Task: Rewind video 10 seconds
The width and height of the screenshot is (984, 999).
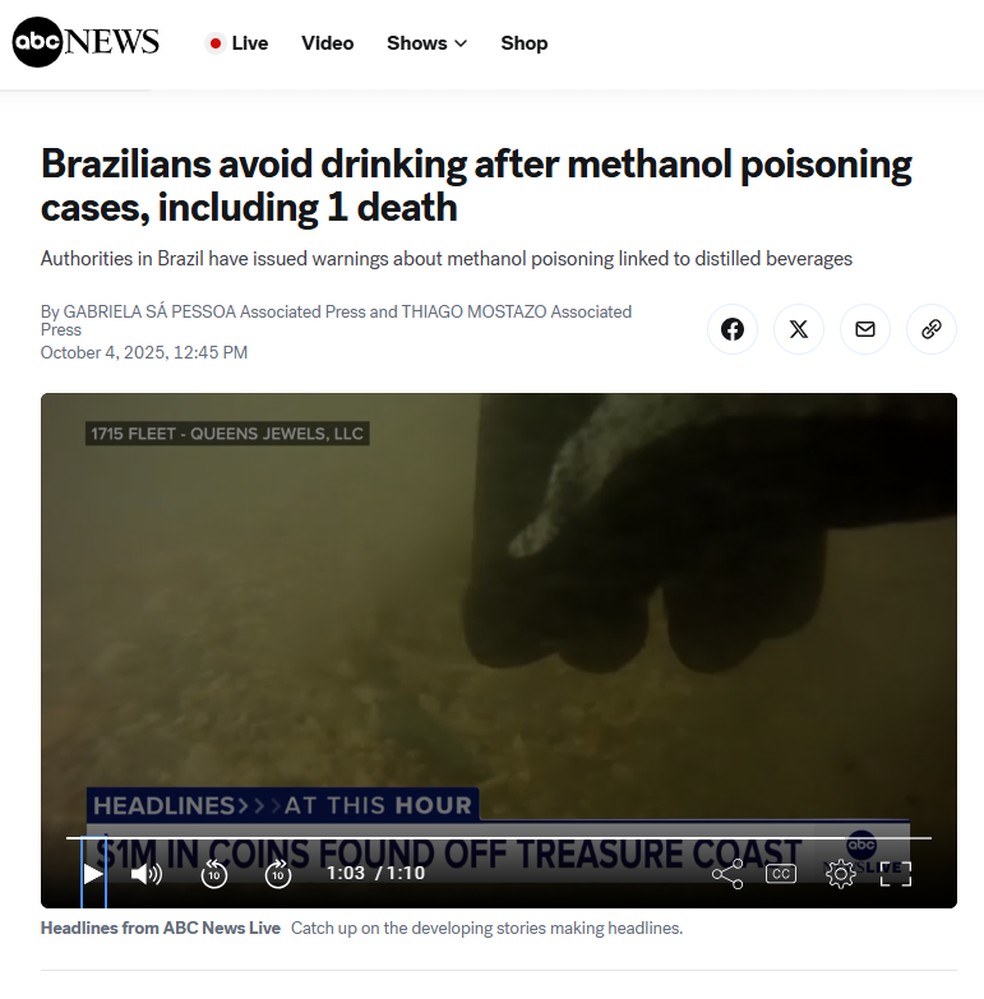Action: 213,873
